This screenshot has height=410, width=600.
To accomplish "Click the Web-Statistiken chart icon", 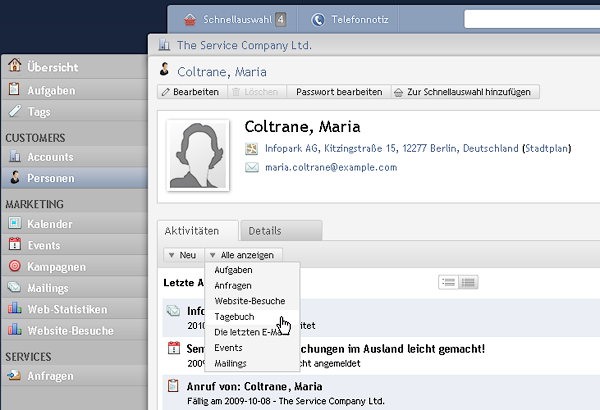I will coord(15,308).
